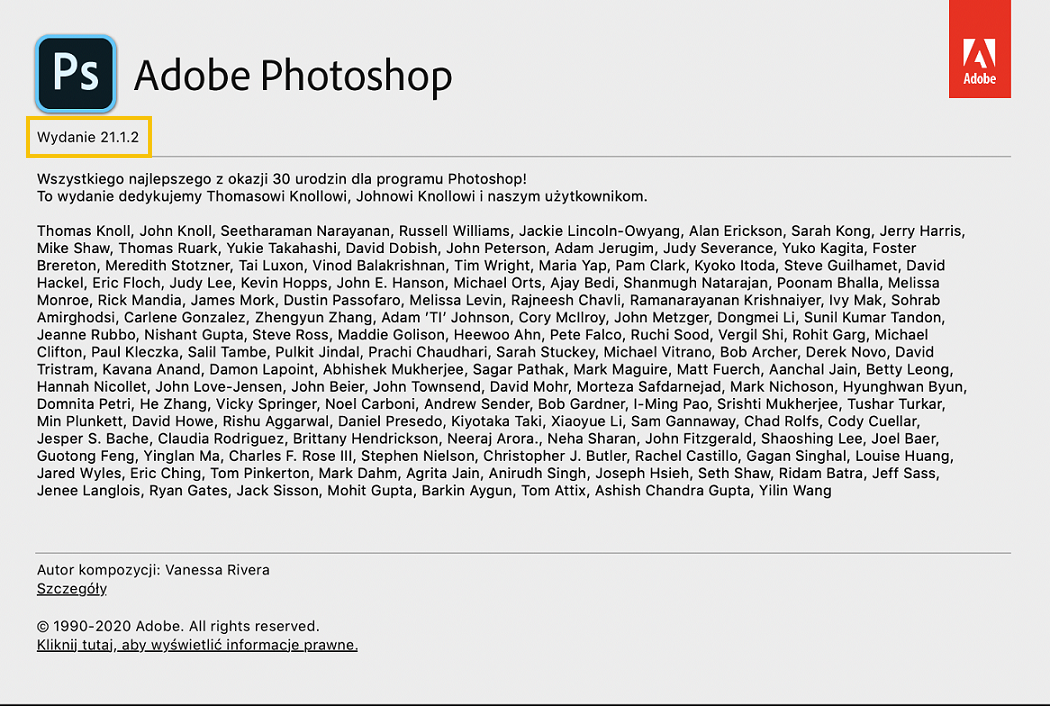
Task: Click 'Charles F. Rose III' in credits
Action: pos(292,456)
